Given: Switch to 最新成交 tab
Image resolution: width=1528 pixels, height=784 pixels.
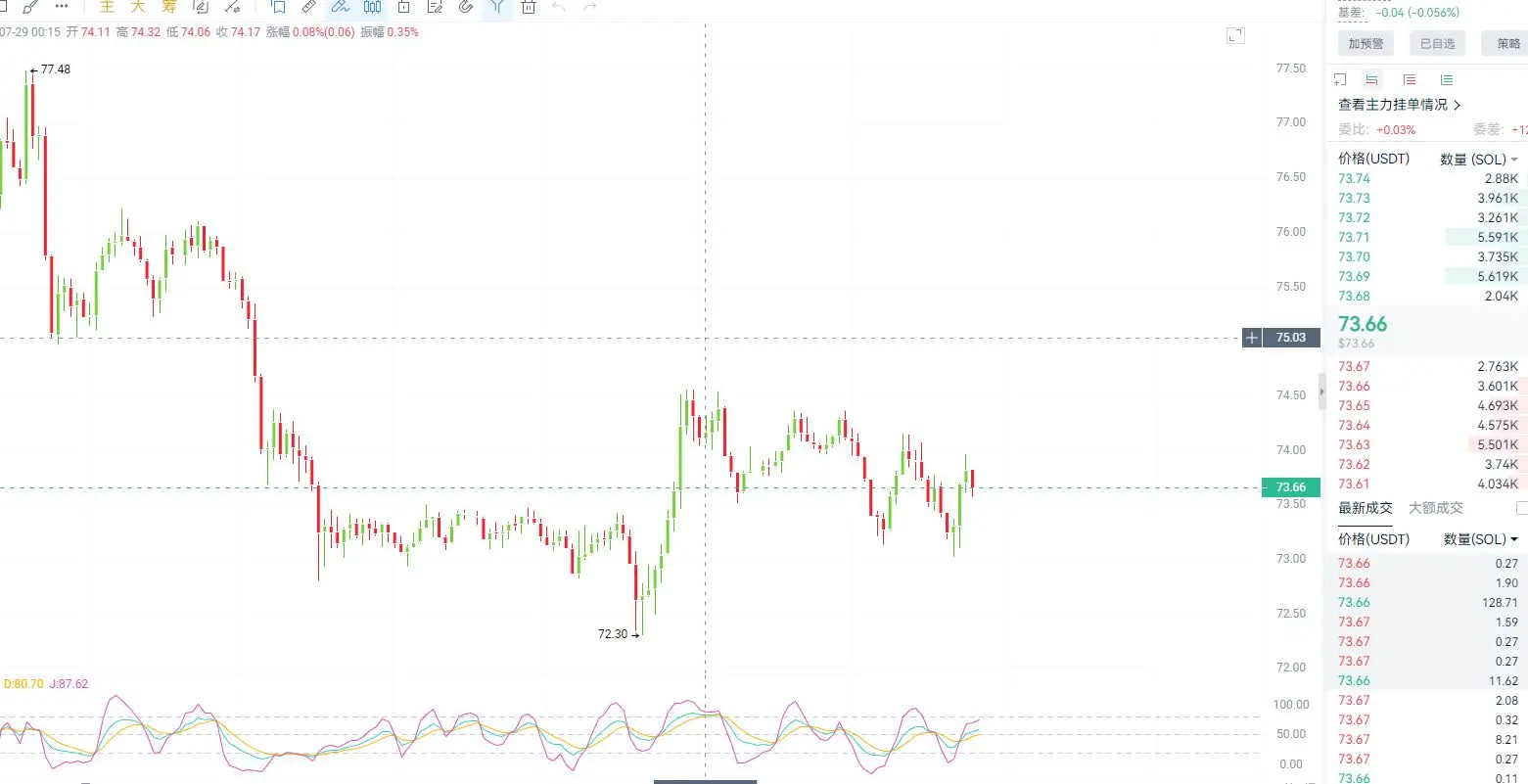Looking at the screenshot, I should click(1366, 508).
